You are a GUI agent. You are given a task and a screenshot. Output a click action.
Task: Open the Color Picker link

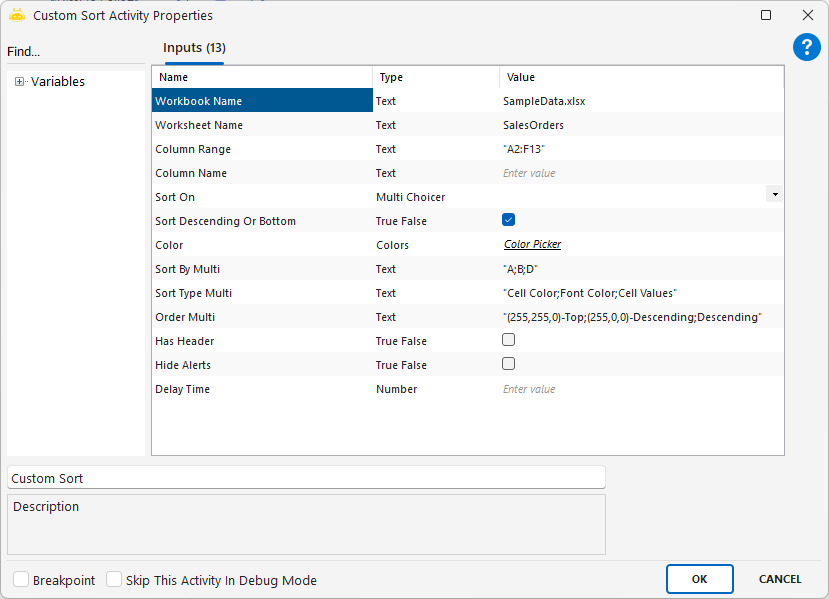[x=532, y=245]
